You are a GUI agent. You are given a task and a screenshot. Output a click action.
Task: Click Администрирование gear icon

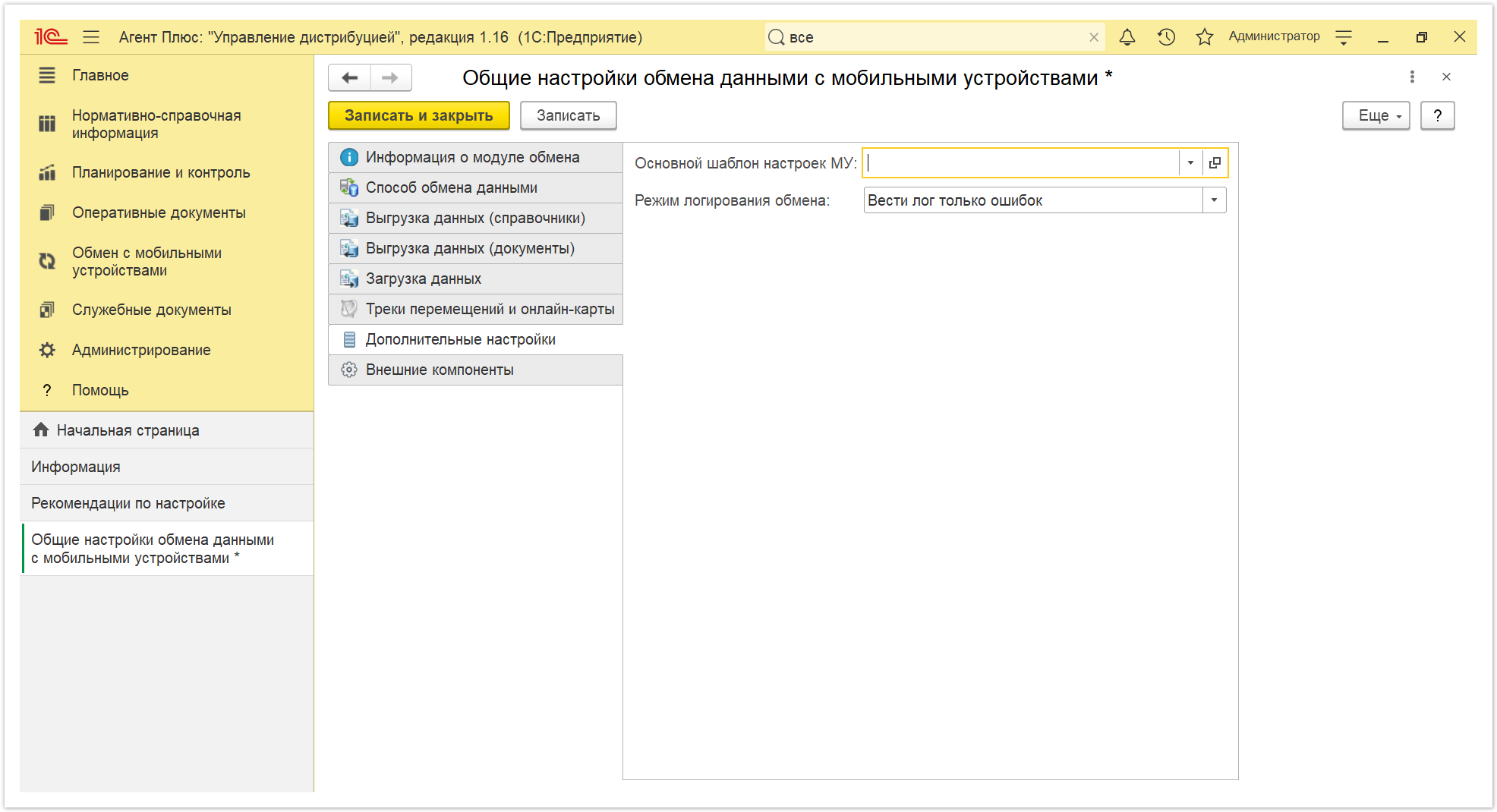tap(47, 350)
